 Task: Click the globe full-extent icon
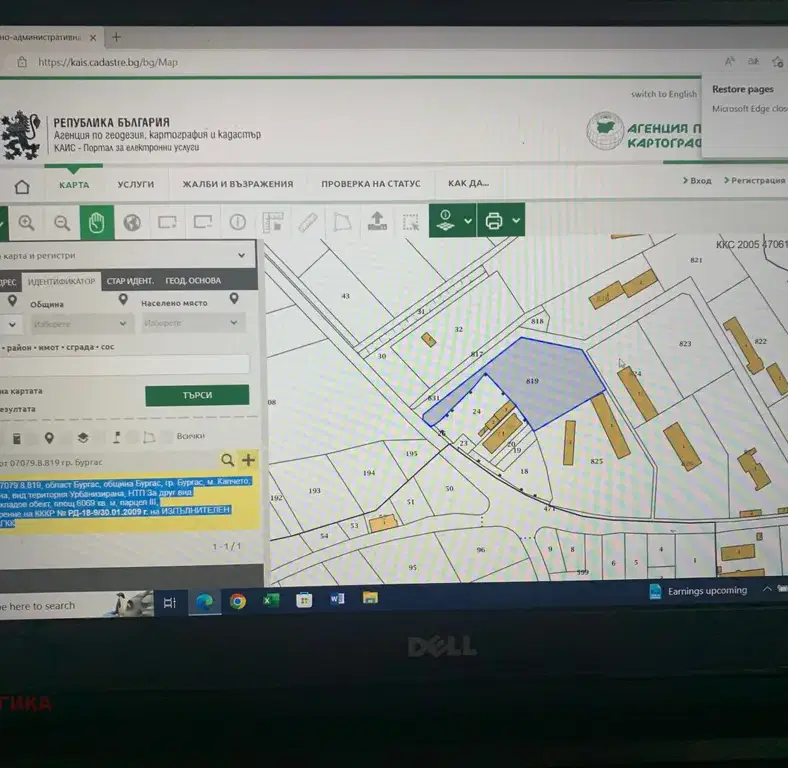point(132,222)
